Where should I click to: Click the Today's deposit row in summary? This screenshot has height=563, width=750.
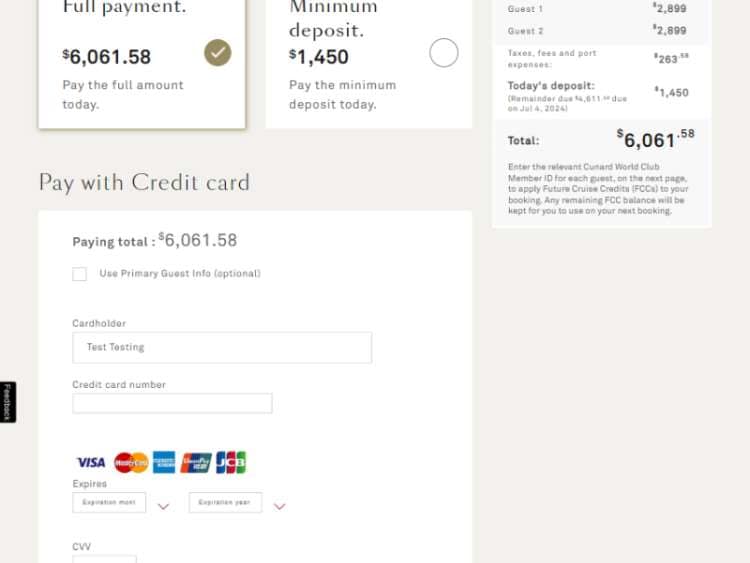tap(601, 92)
